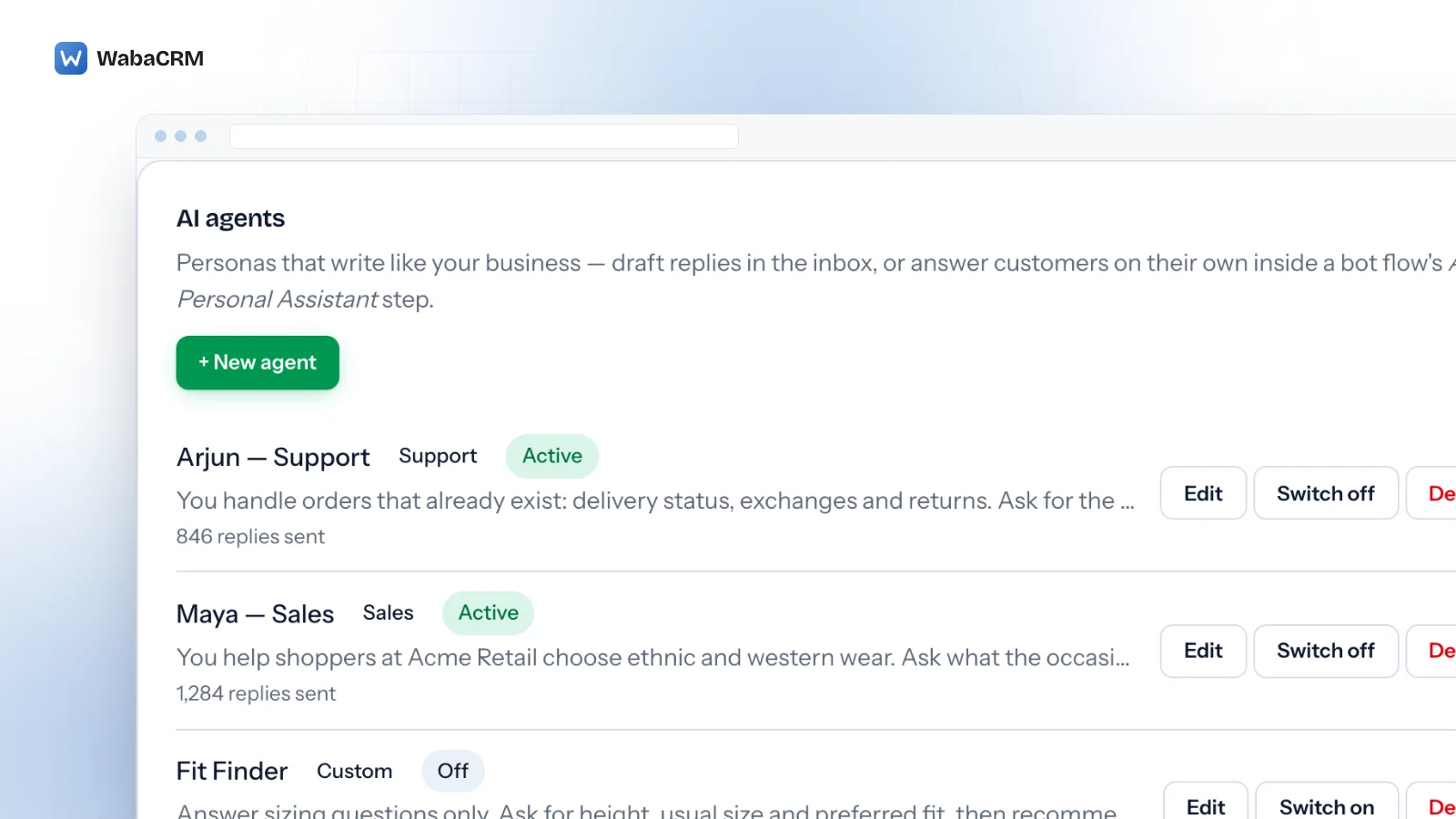
Task: Switch off the Arjun — Support agent
Action: [x=1326, y=493]
